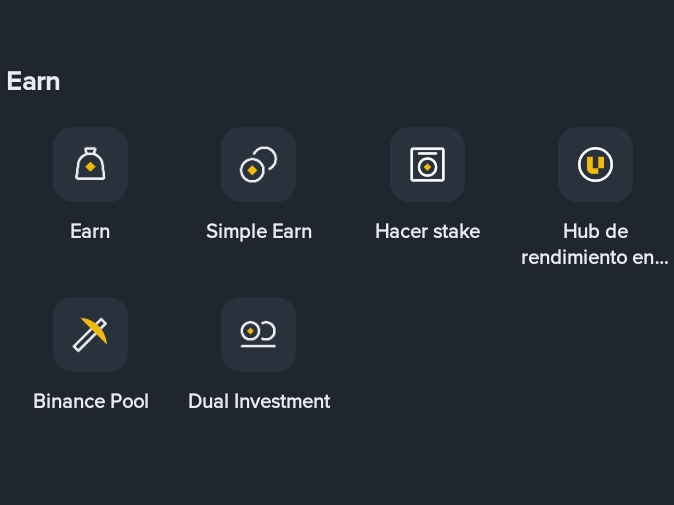The image size is (674, 505).
Task: Click the 'Earn' label under the bag icon
Action: click(x=90, y=232)
